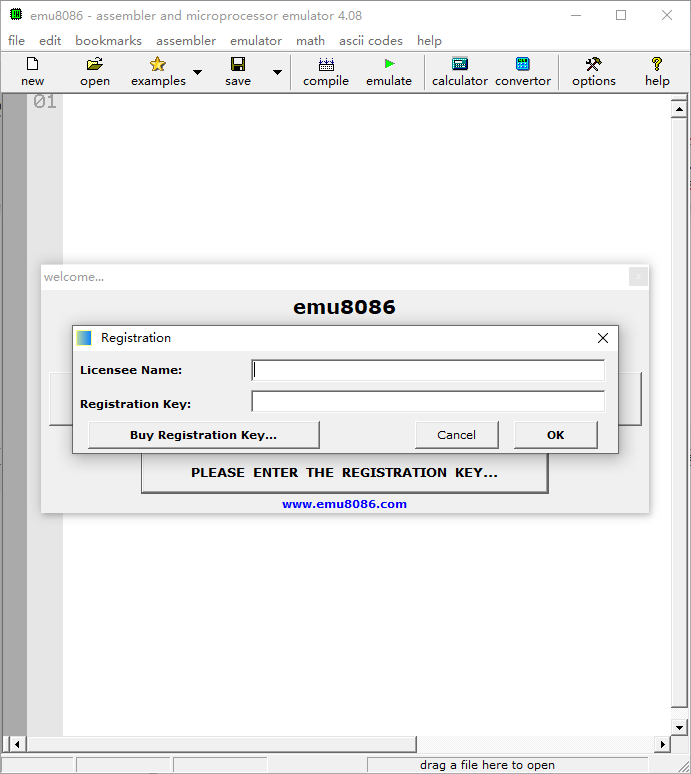Maximize the emu8086 main window

pos(621,15)
